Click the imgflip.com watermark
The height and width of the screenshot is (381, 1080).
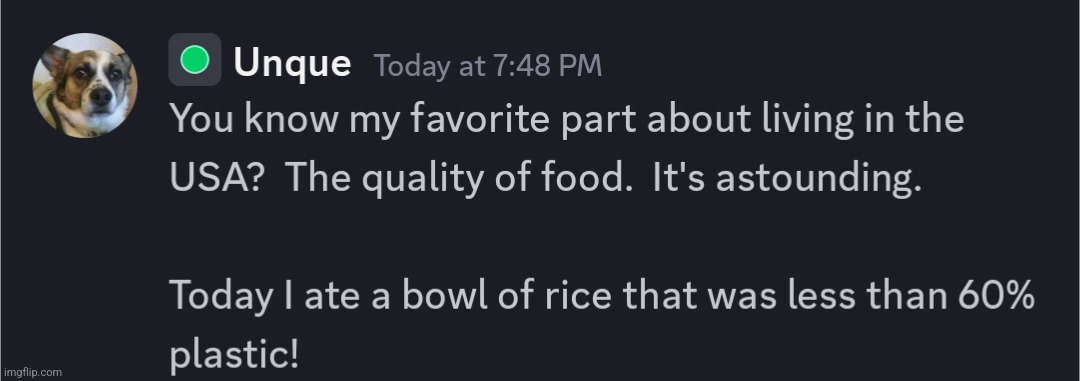(32, 373)
